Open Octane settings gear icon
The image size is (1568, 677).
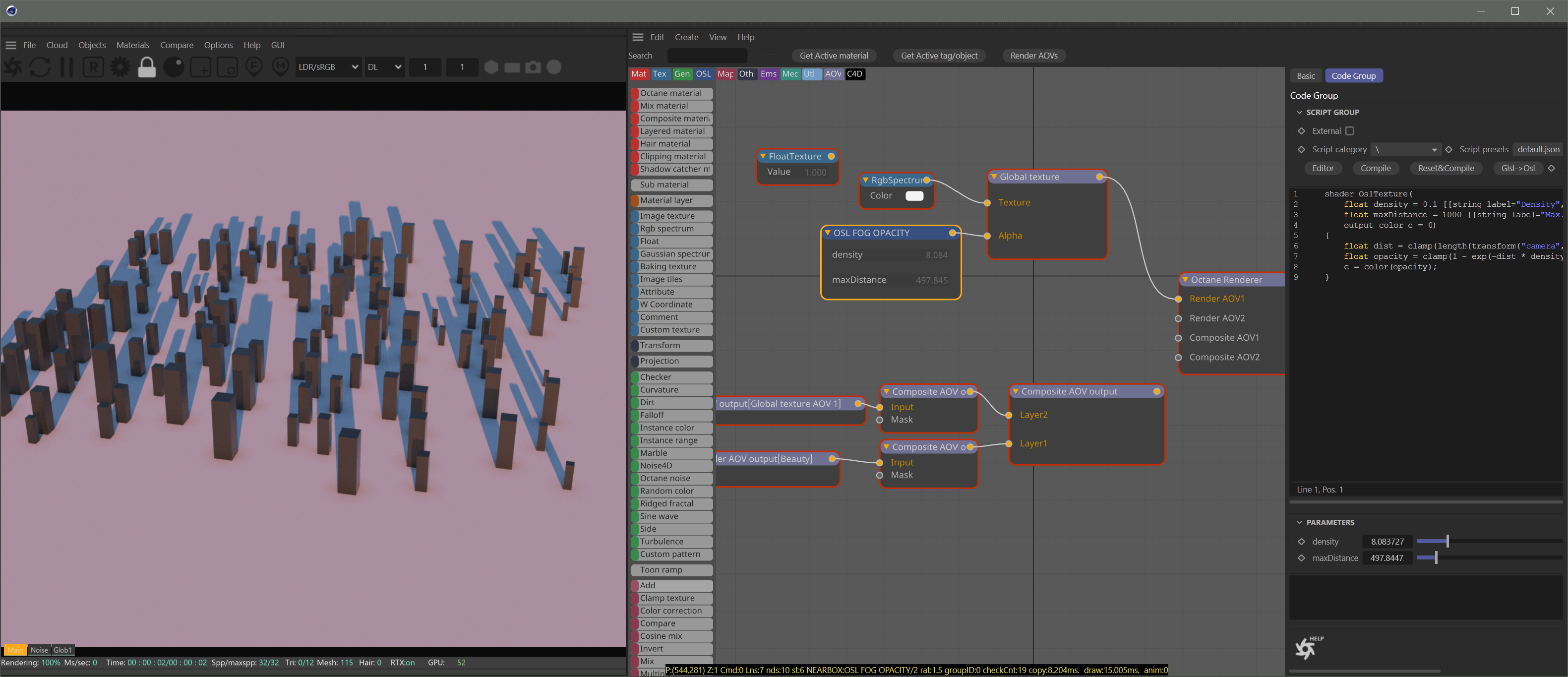(120, 67)
